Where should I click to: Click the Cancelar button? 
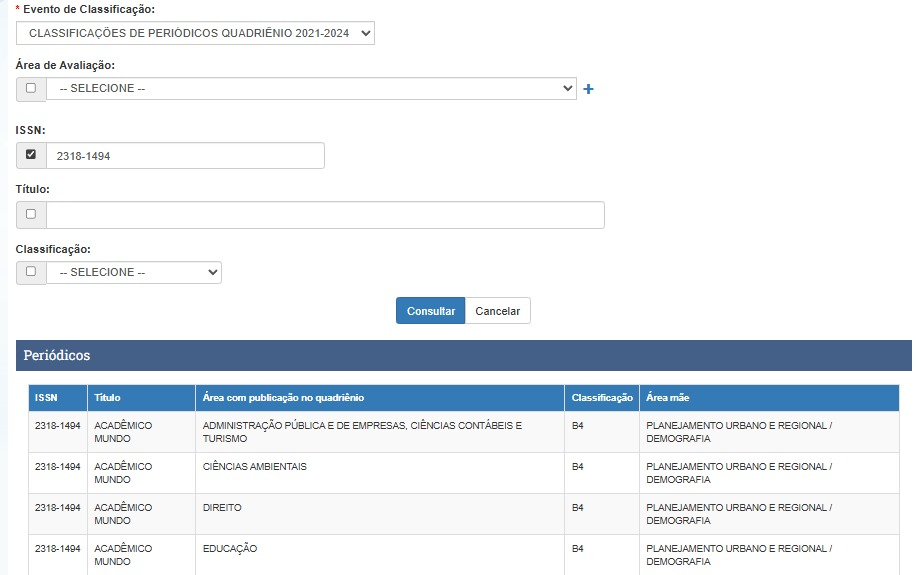point(497,311)
